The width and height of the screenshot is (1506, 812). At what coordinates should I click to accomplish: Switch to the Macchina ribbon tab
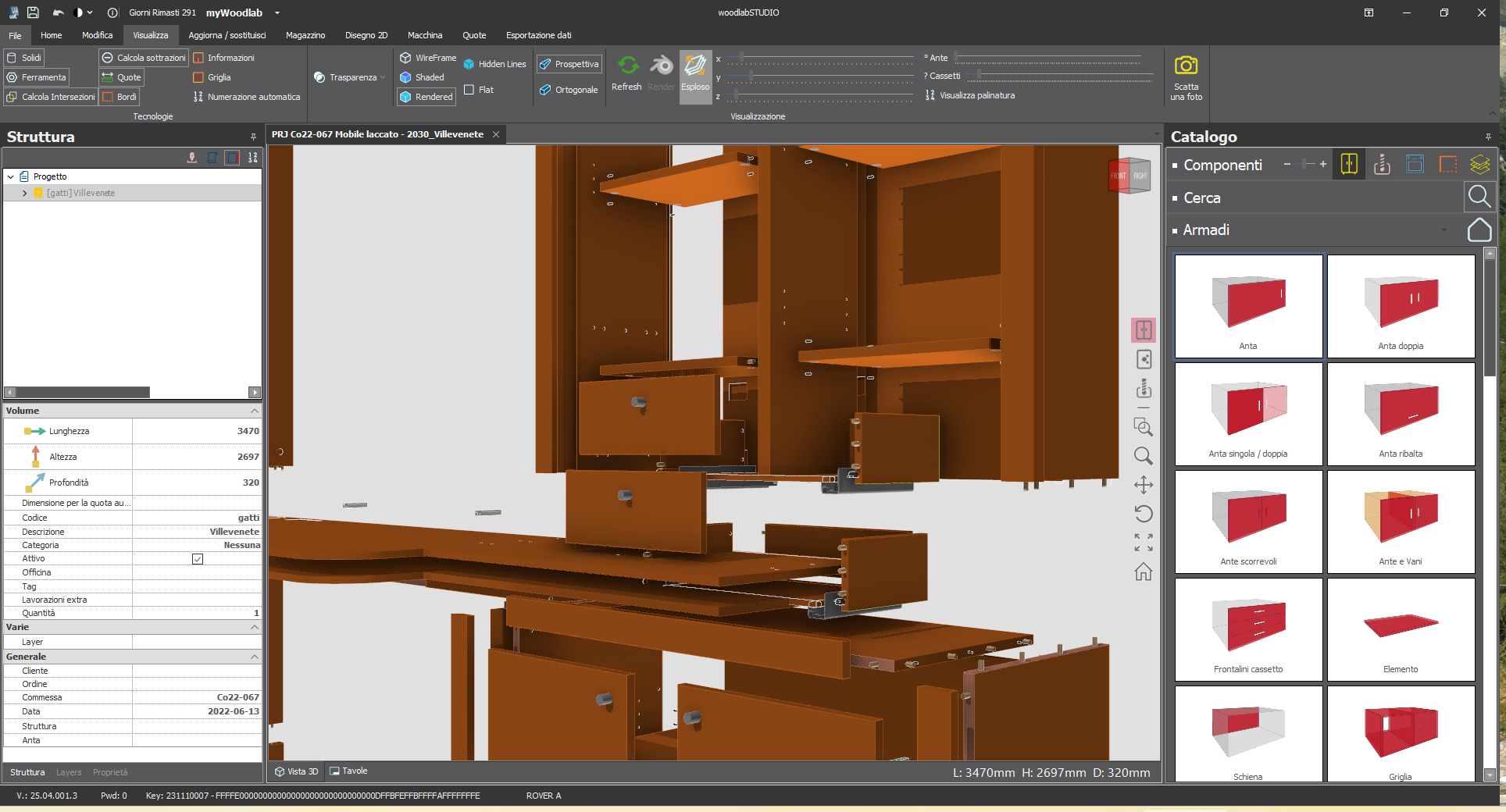point(425,35)
